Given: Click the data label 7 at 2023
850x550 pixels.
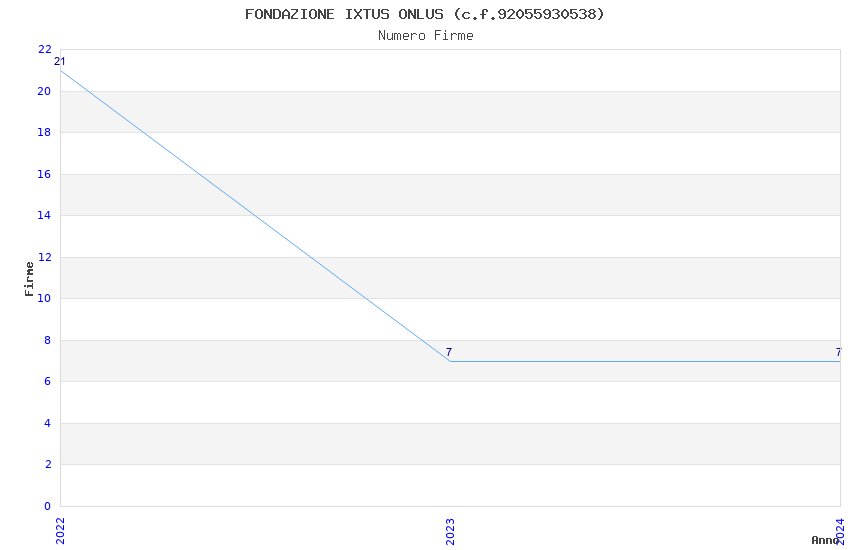Looking at the screenshot, I should 449,352.
